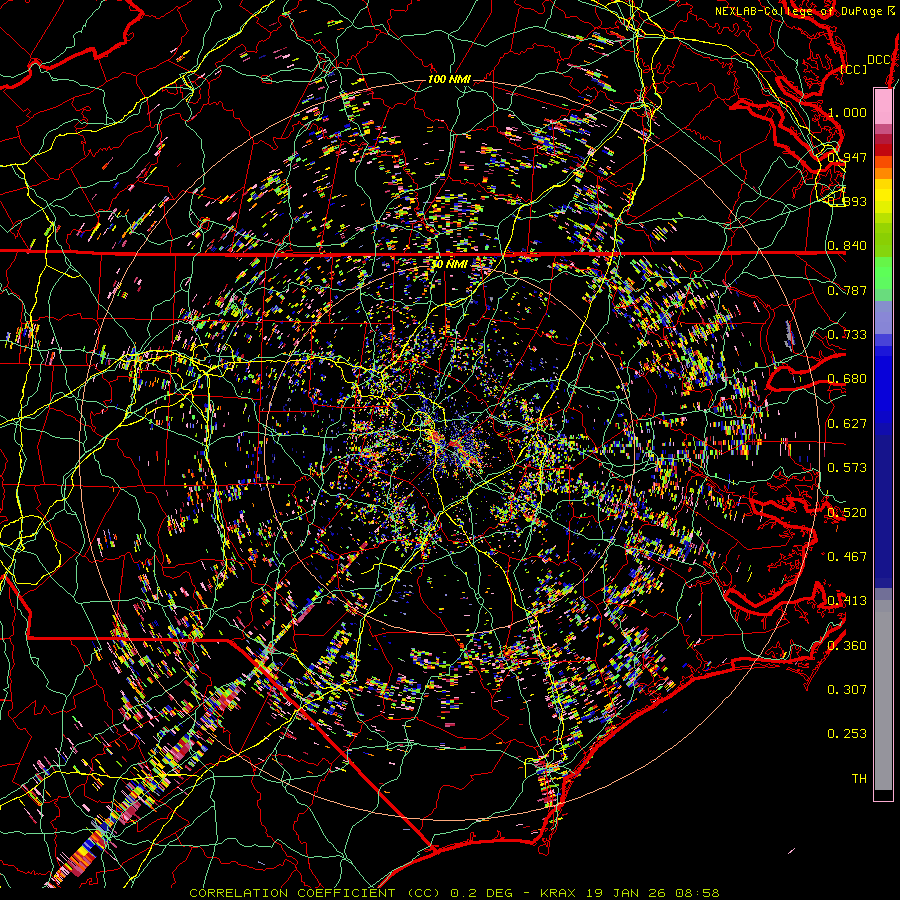Select the 0.787 scale value
Image resolution: width=900 pixels, height=900 pixels.
[x=847, y=290]
